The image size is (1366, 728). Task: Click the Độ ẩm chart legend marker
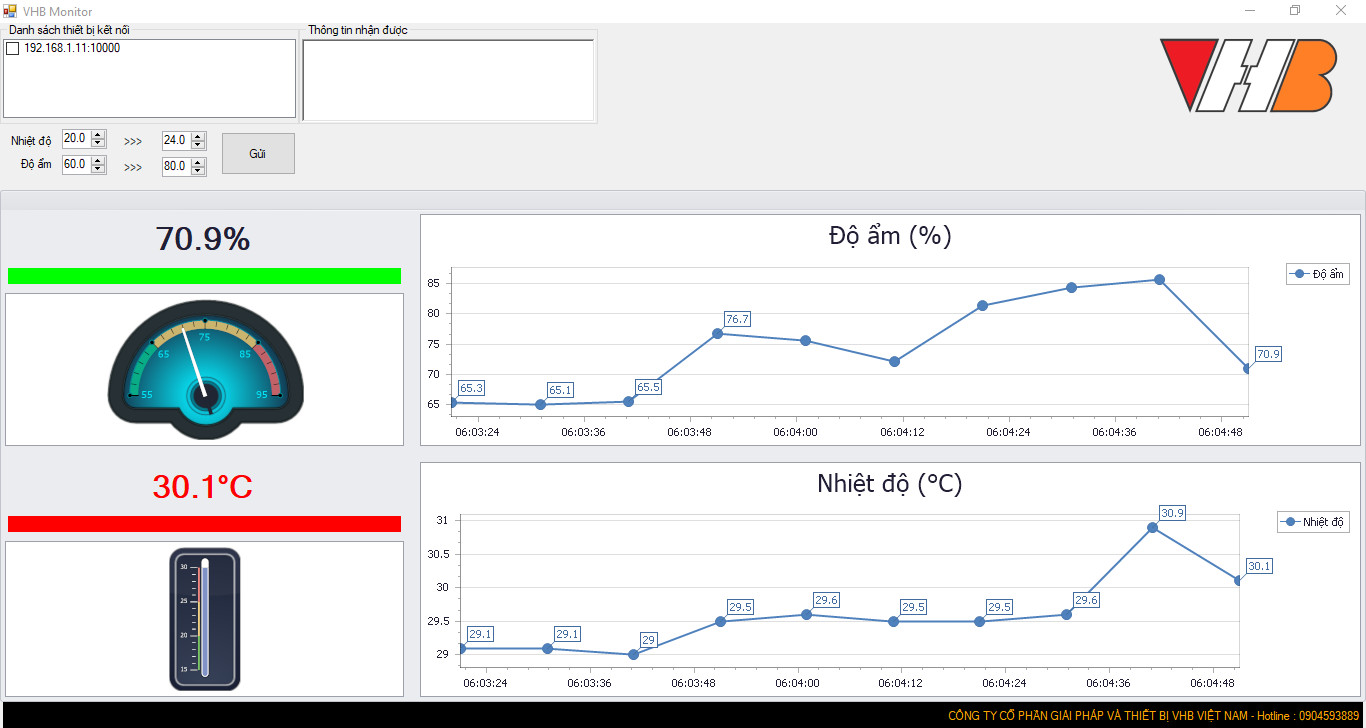point(1299,274)
